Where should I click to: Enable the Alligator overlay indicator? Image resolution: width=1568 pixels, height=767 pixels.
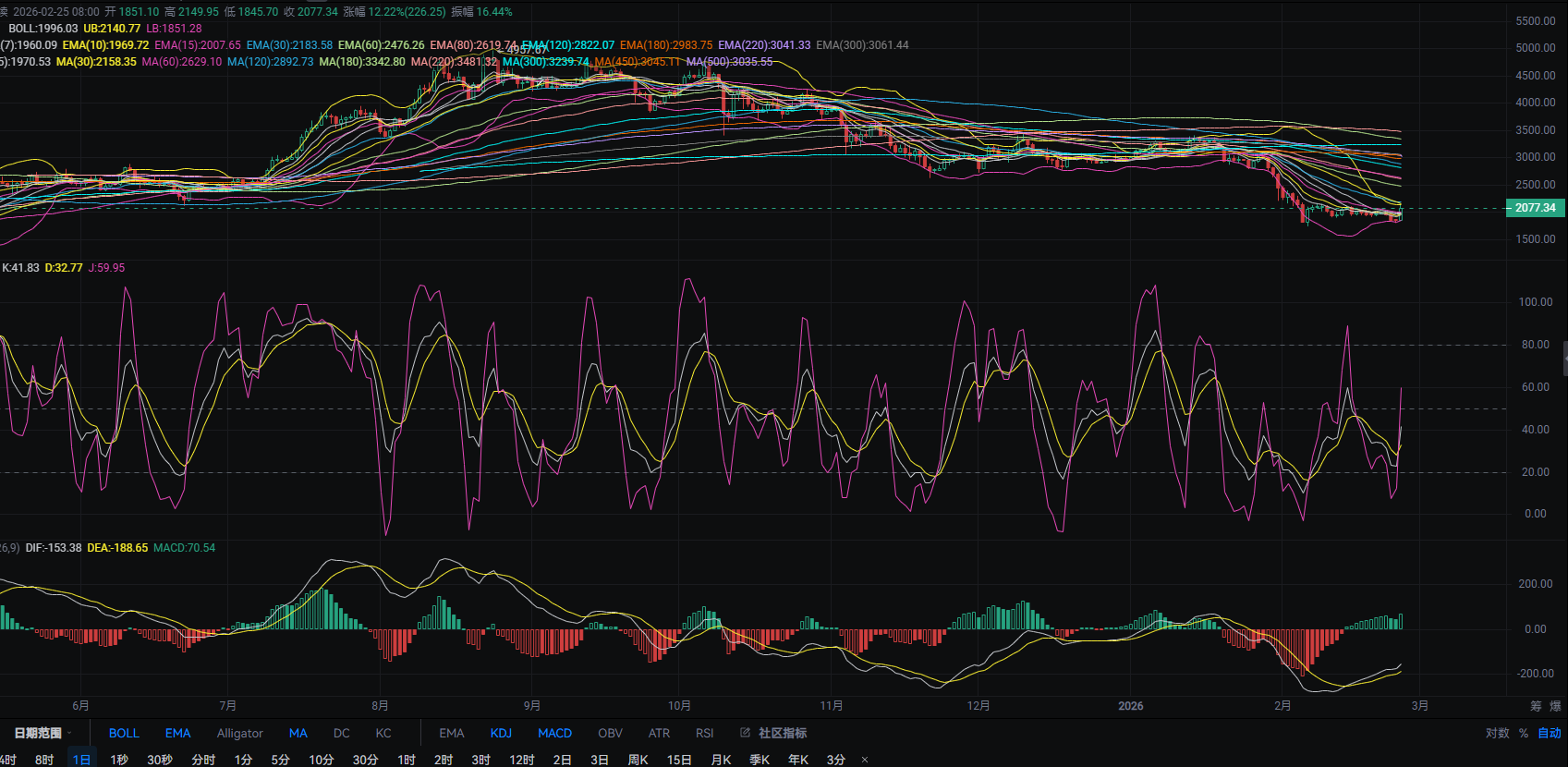(x=239, y=733)
